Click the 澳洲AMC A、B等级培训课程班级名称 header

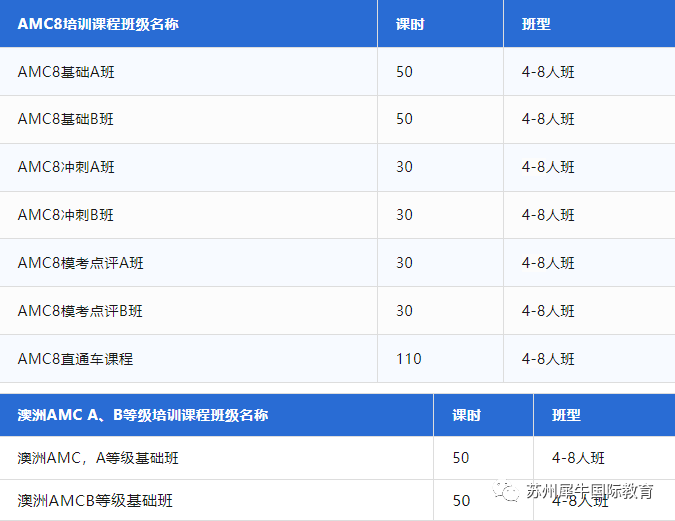pos(142,415)
